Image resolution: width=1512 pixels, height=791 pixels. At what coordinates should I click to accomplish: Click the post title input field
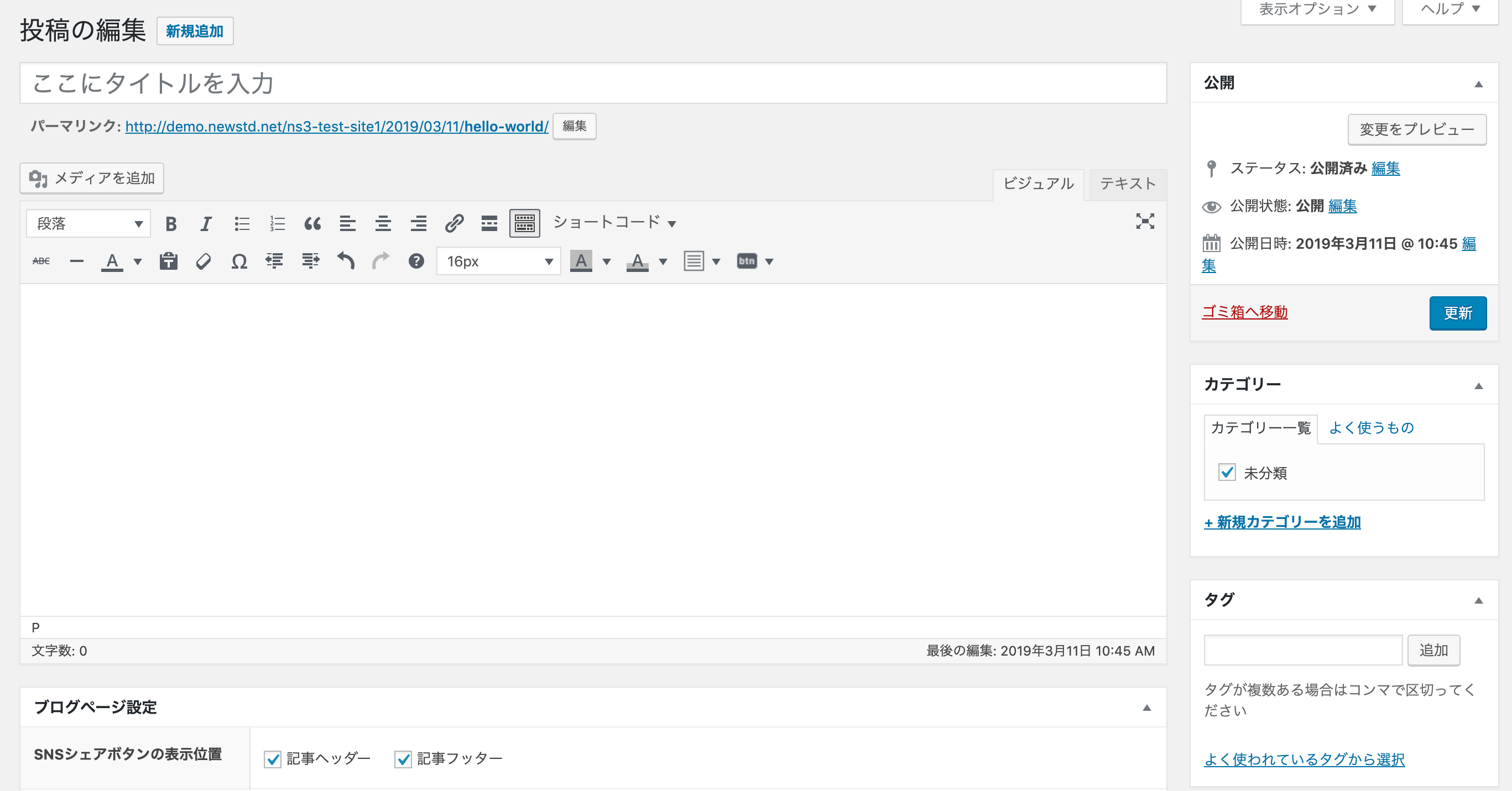(593, 83)
